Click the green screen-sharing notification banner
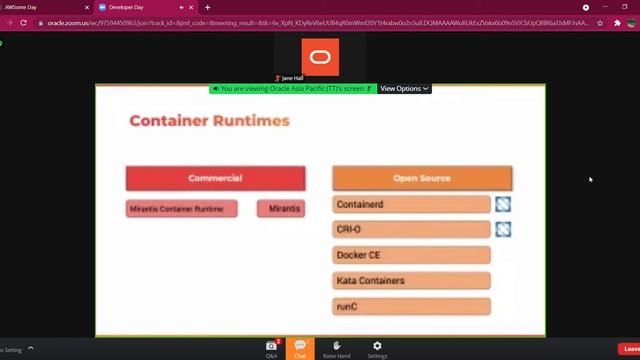The width and height of the screenshot is (640, 360). (x=293, y=89)
